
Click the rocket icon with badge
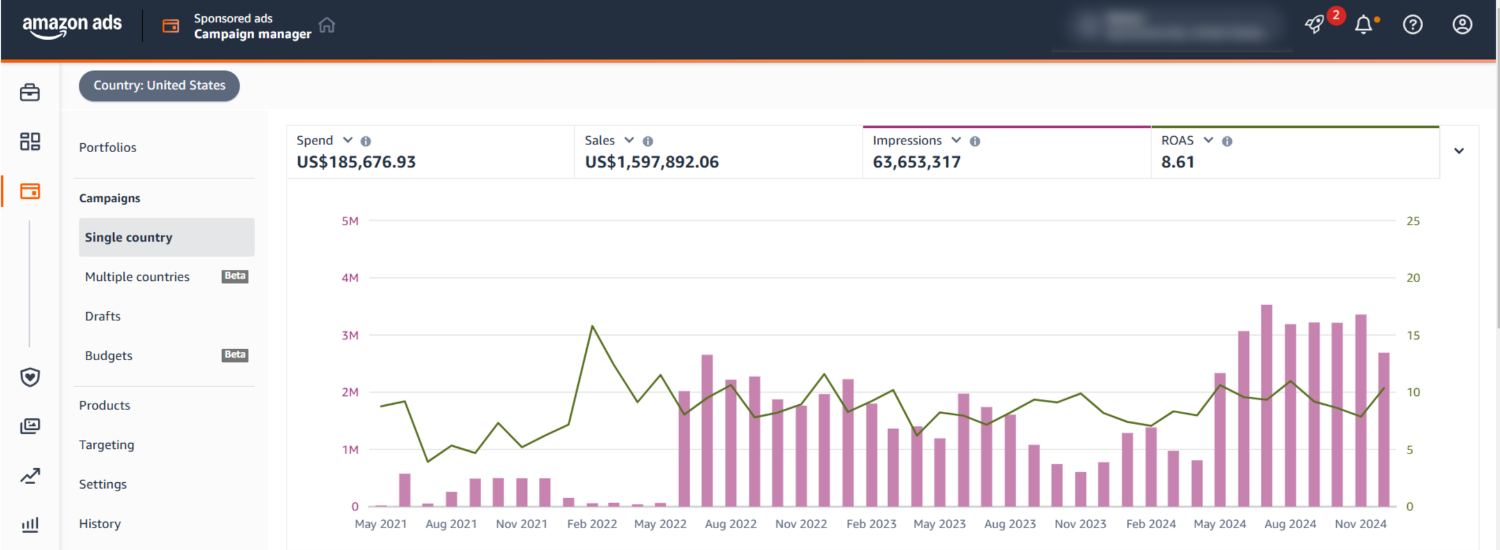click(1316, 25)
